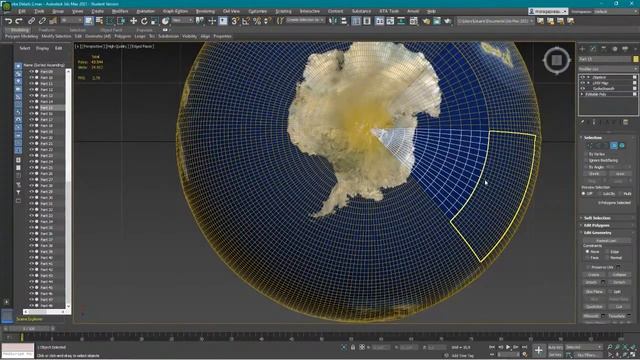640x360 pixels.
Task: Open the Create Selection Set dropdown
Action: coord(305,20)
